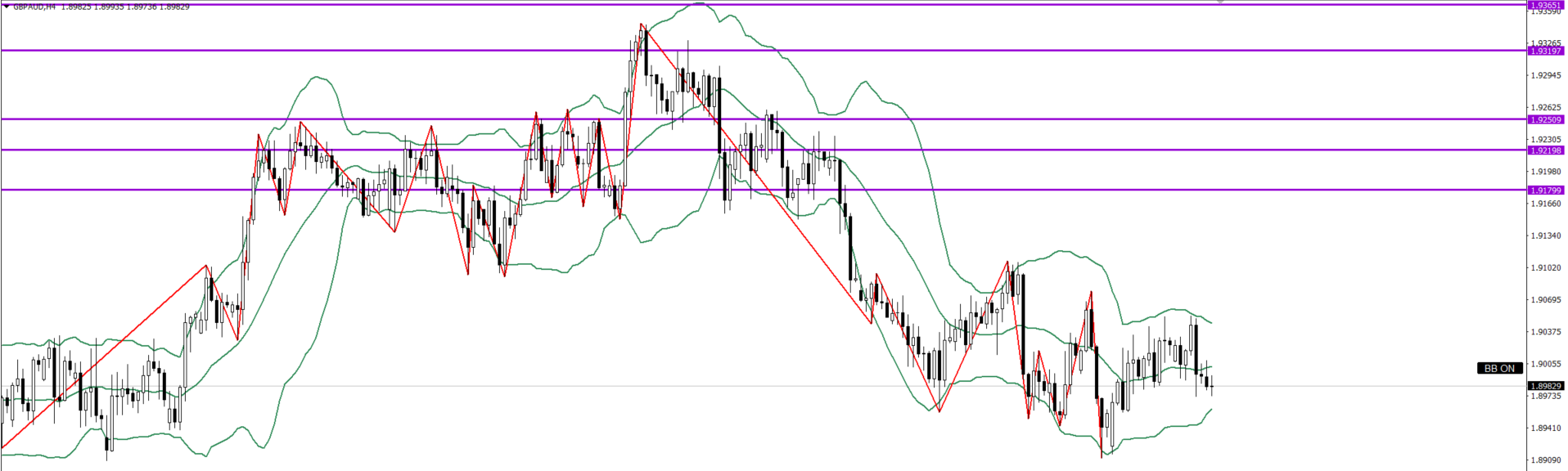This screenshot has height=471, width=1568.
Task: Select the purple 1.93197 price label
Action: point(1546,51)
